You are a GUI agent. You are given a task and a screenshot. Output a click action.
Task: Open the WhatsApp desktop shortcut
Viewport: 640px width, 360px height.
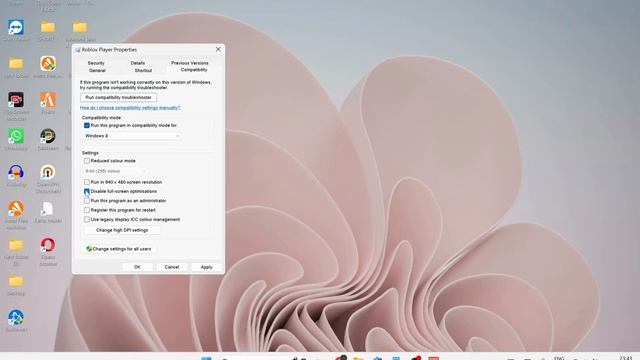(16, 136)
